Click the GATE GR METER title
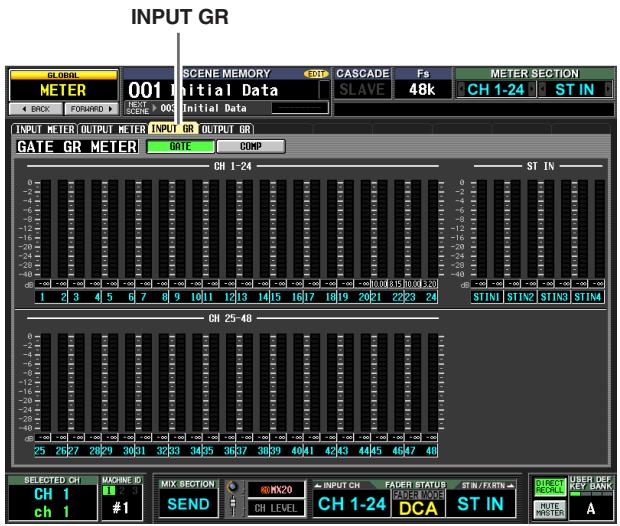The height and width of the screenshot is (526, 620). pyautogui.click(x=78, y=147)
